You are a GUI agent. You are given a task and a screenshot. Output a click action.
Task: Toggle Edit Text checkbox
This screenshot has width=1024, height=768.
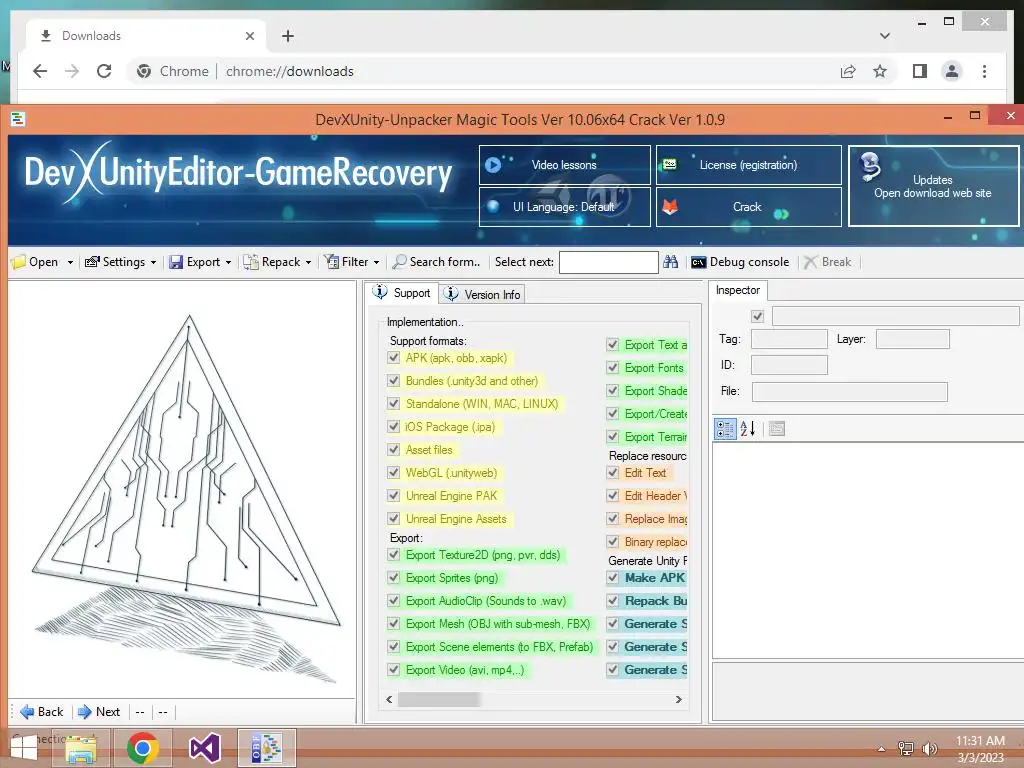tap(613, 473)
